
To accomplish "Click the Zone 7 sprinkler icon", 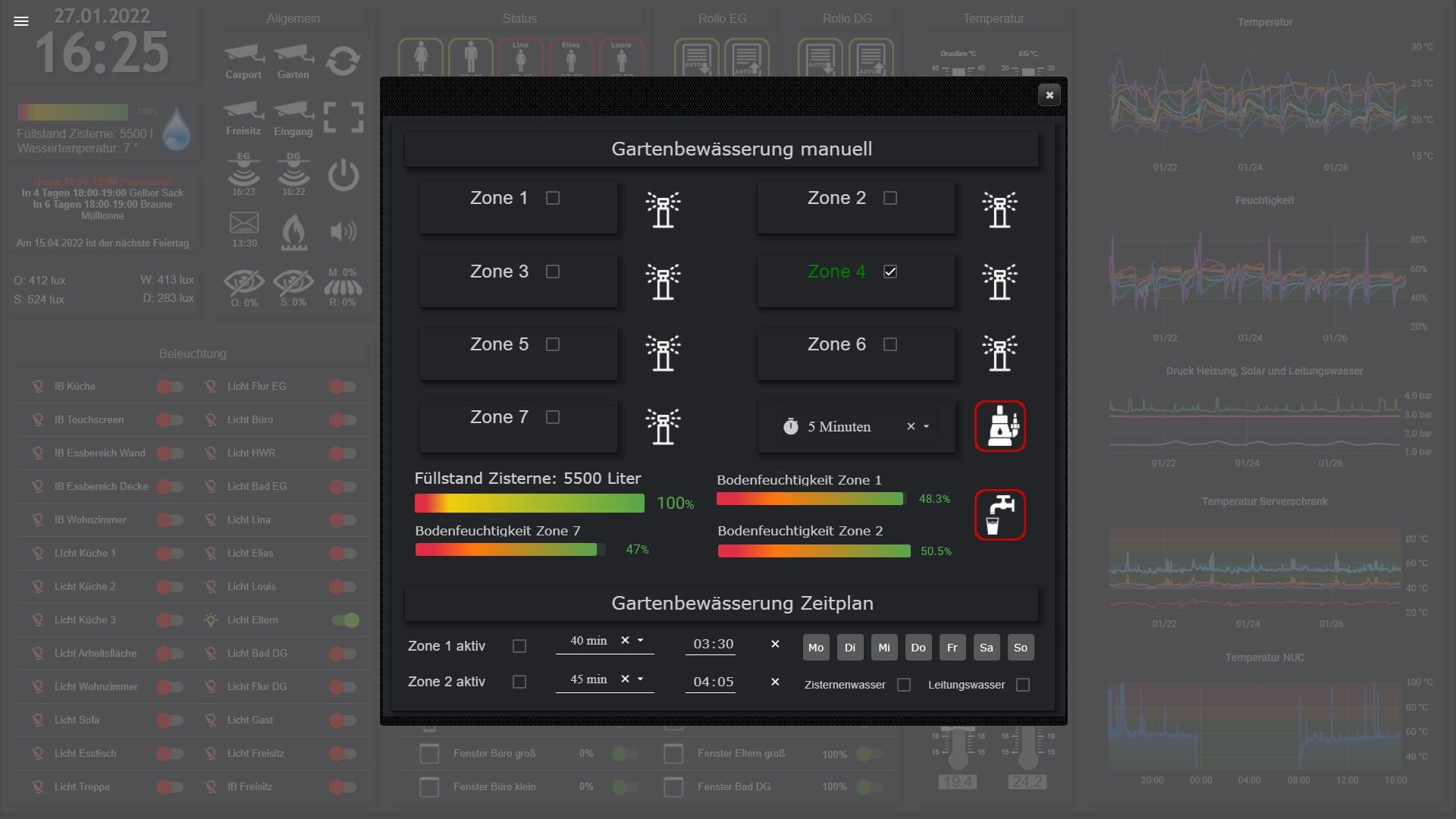I will 663,426.
